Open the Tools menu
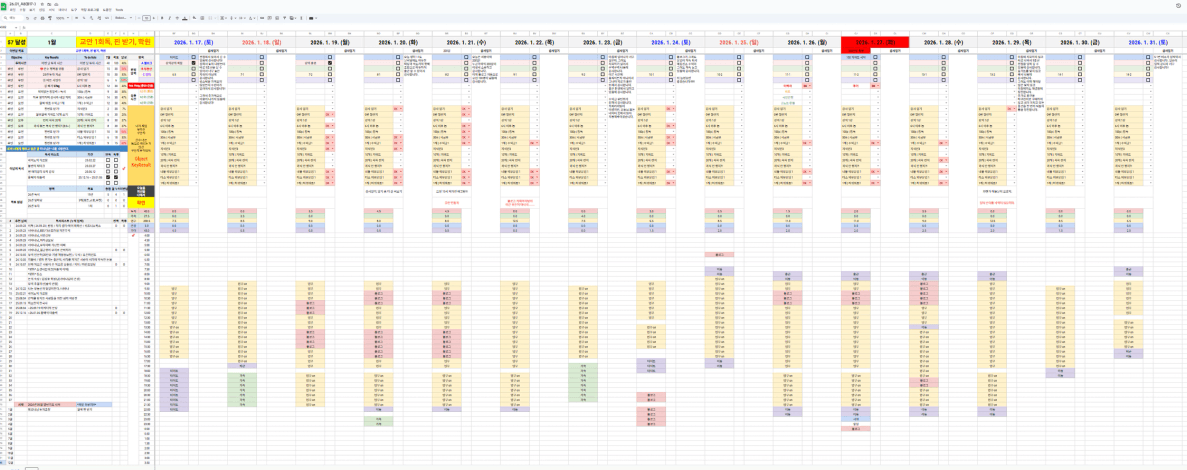1187x470 pixels. (119, 10)
